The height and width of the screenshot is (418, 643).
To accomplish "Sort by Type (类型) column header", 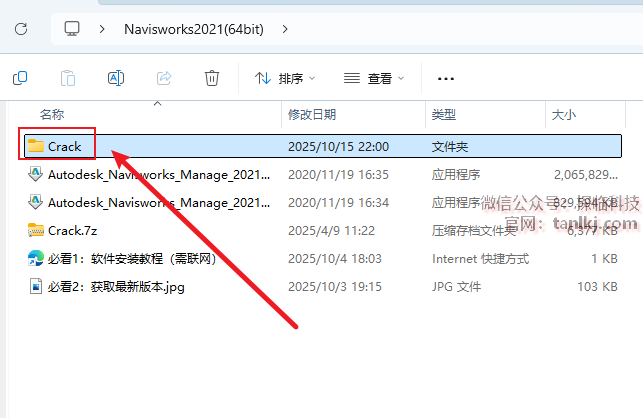I will coord(444,114).
